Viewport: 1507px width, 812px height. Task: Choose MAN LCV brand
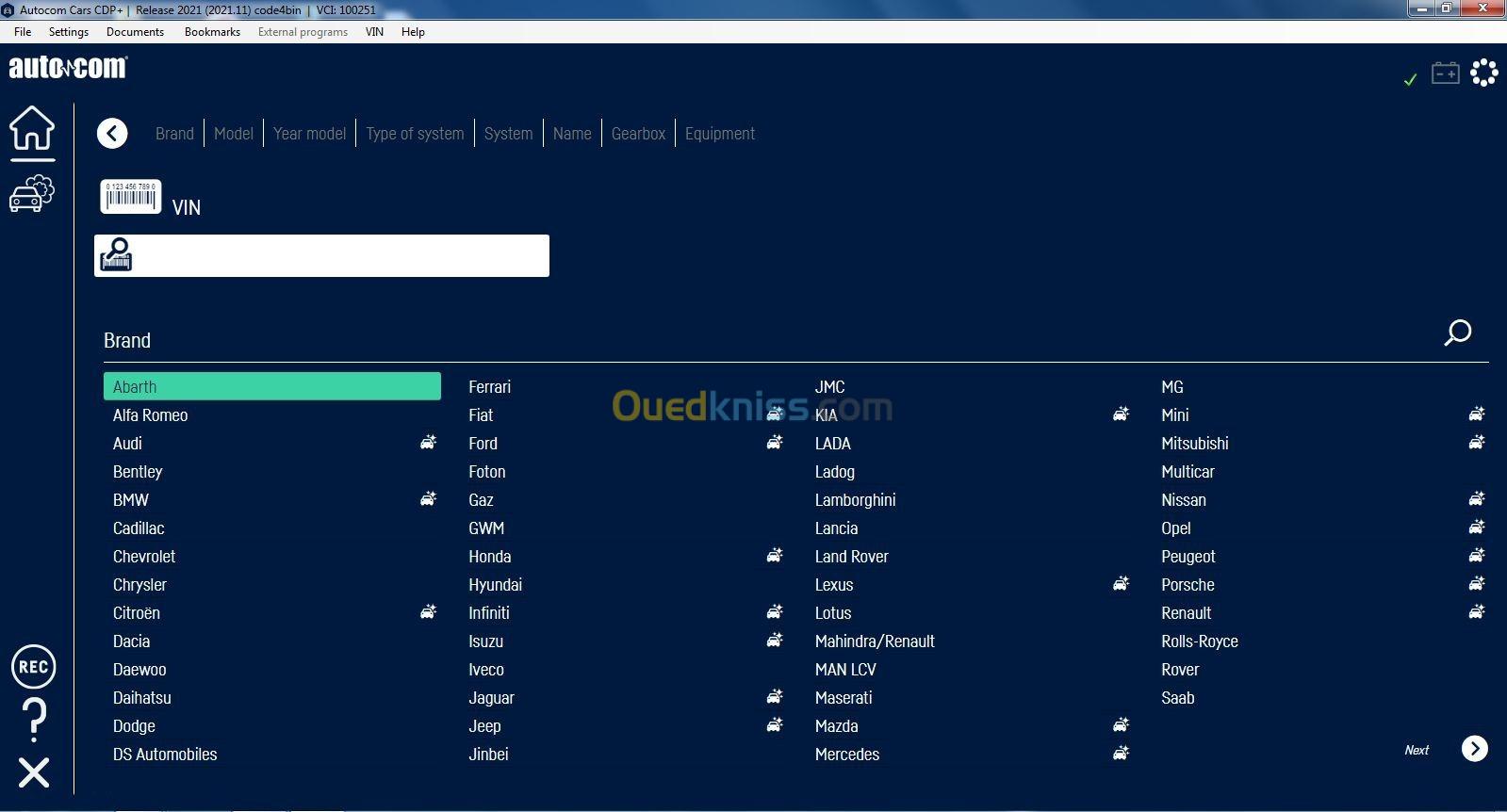point(845,670)
